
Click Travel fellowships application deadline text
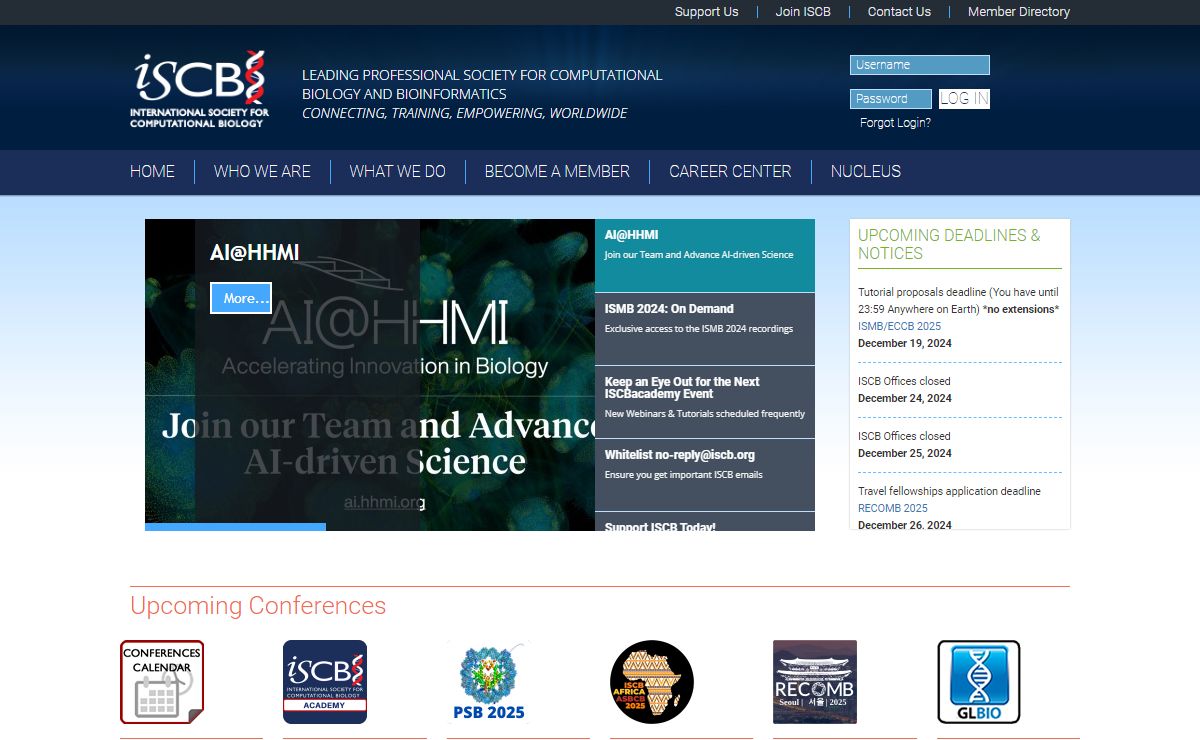pos(949,491)
